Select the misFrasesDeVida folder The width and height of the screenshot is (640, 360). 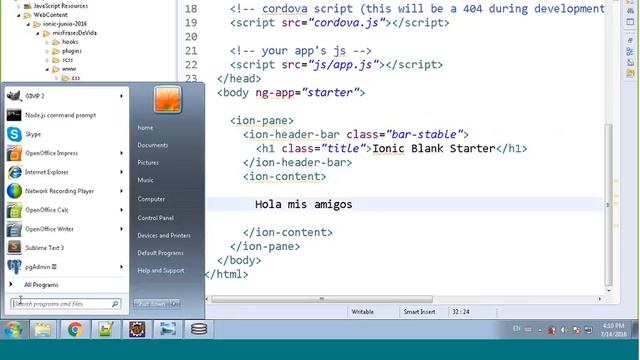[74, 33]
